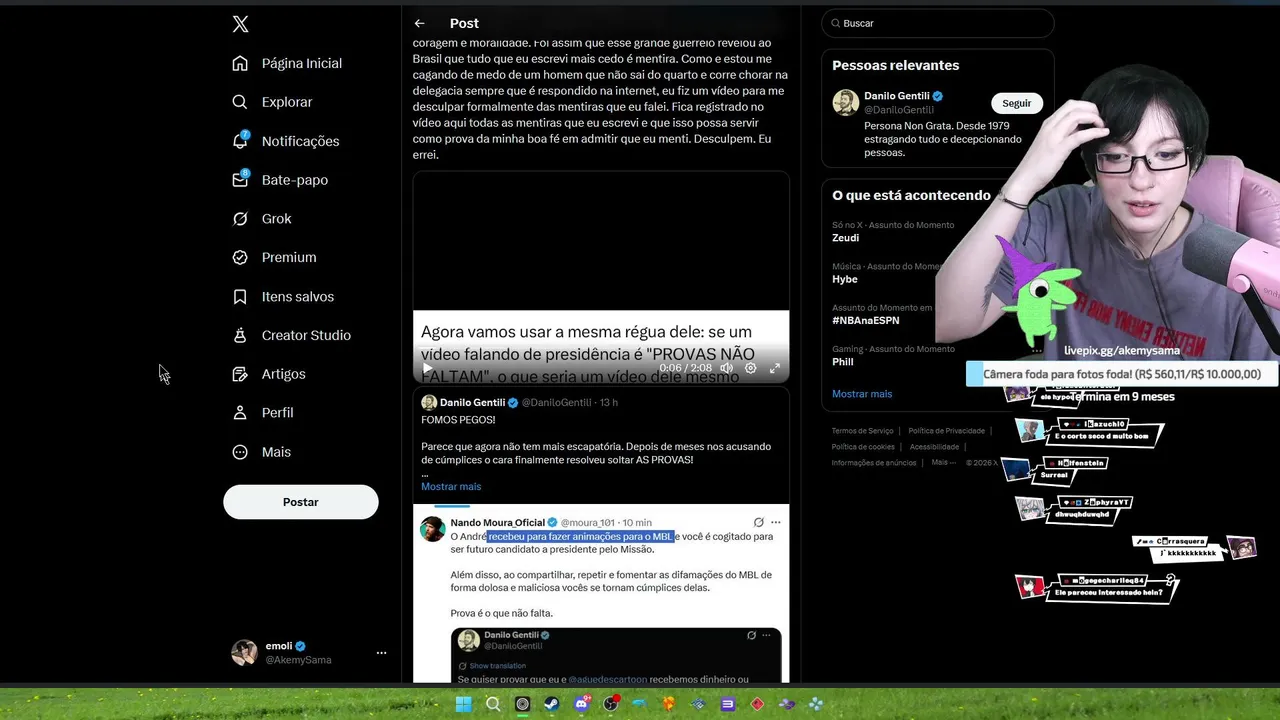Open the orange flame taskbar app
The image size is (1280, 720).
point(669,704)
